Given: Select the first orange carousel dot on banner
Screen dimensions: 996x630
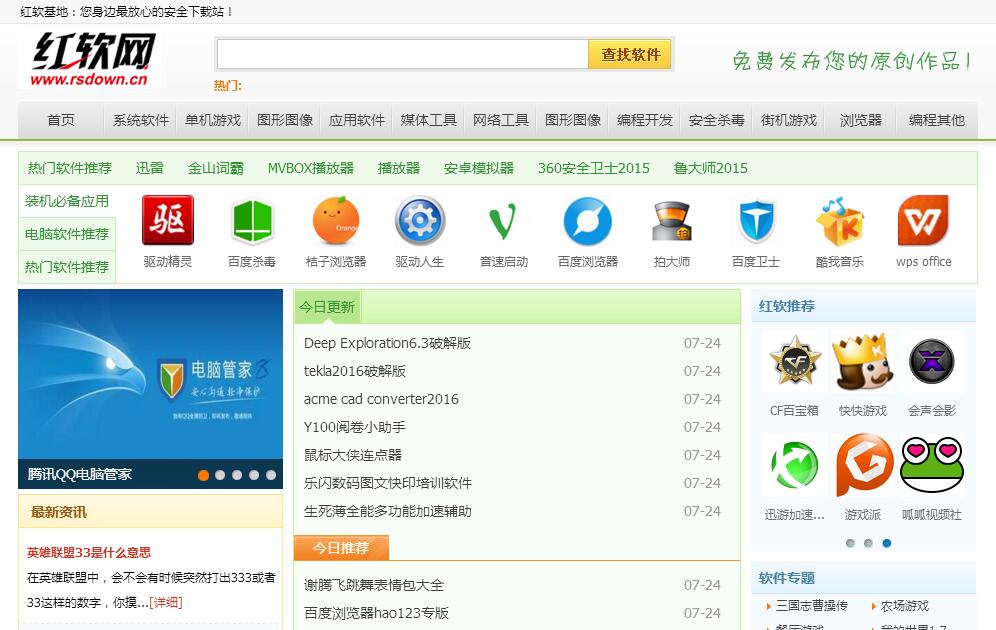Looking at the screenshot, I should coord(204,475).
